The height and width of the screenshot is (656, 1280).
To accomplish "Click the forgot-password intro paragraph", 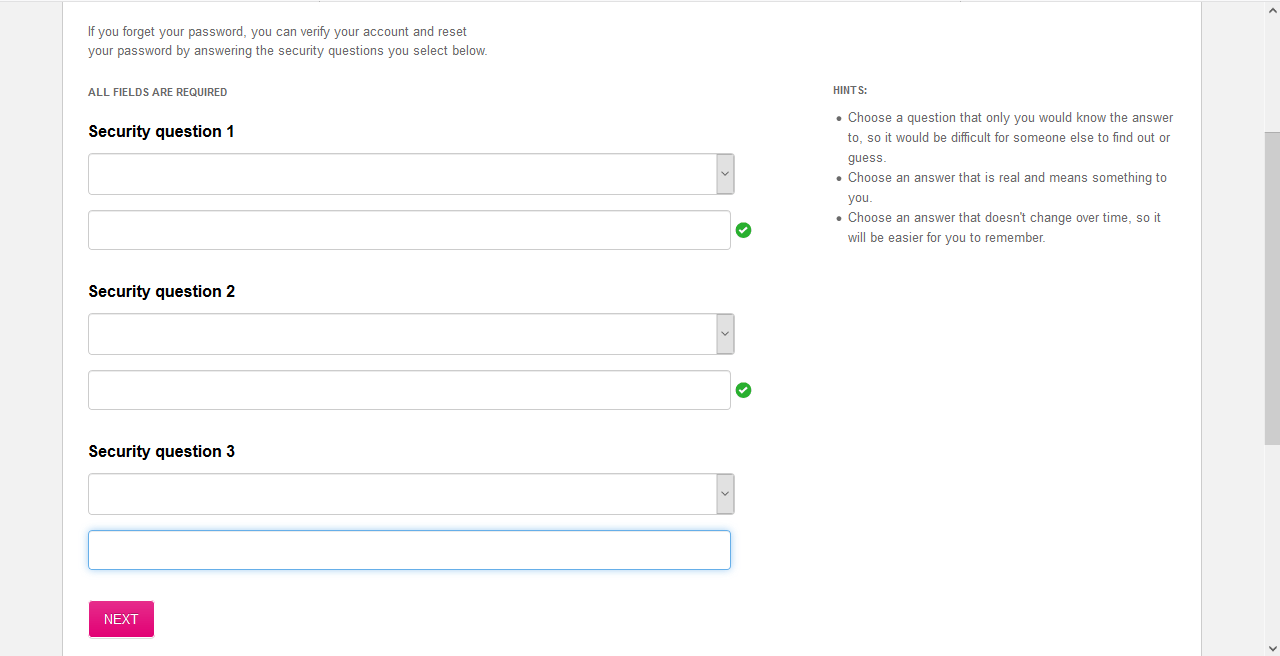I will (x=287, y=41).
